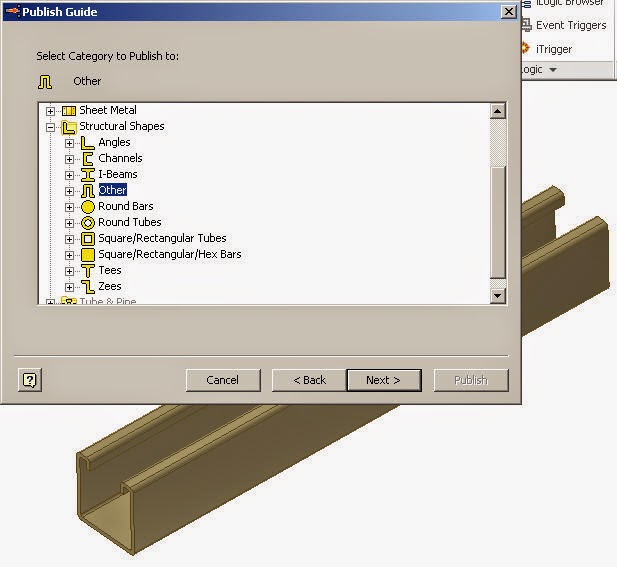Click the Square/Rectangular Tubes hollow square icon
The width and height of the screenshot is (617, 567).
[88, 239]
